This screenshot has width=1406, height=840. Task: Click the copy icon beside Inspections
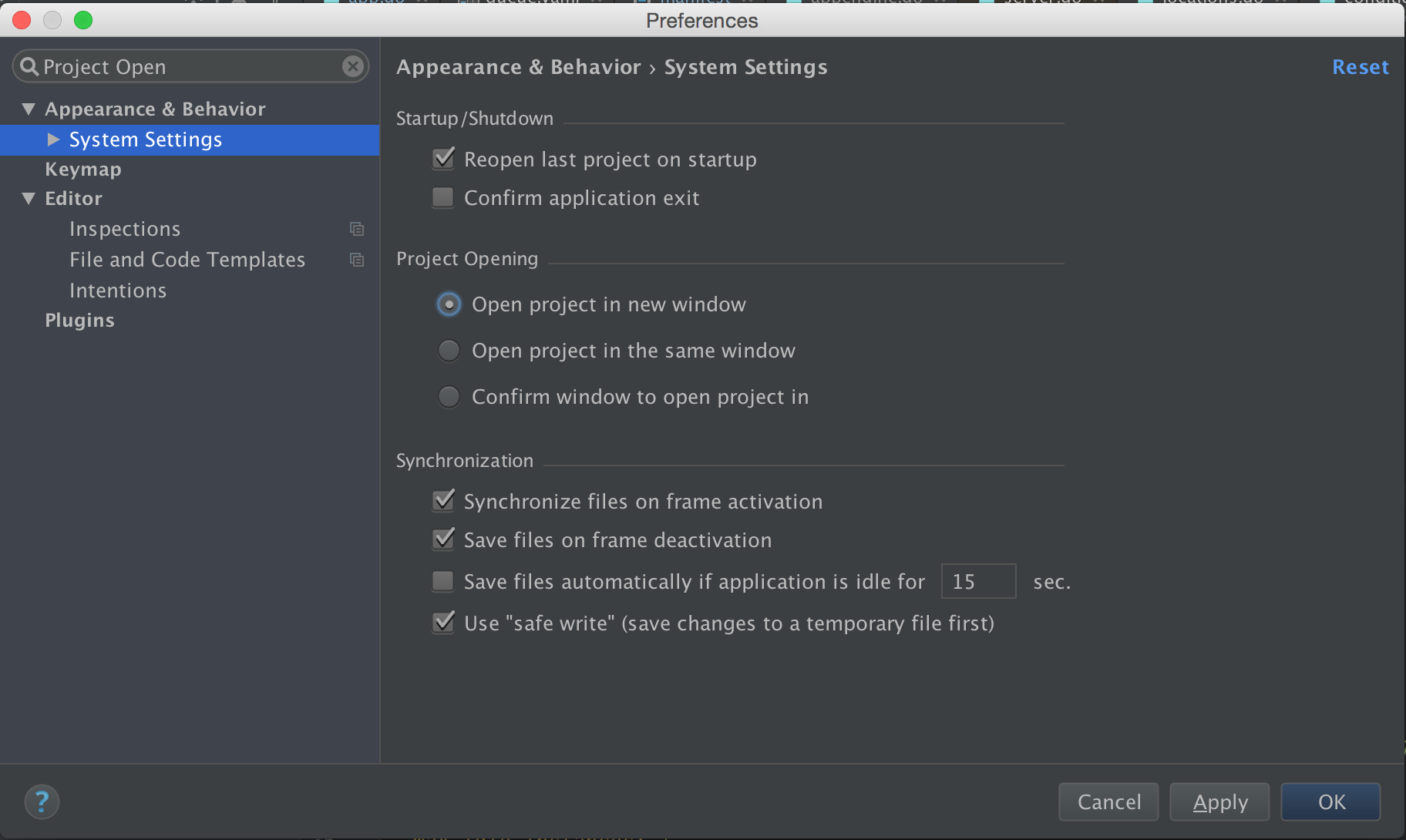357,229
